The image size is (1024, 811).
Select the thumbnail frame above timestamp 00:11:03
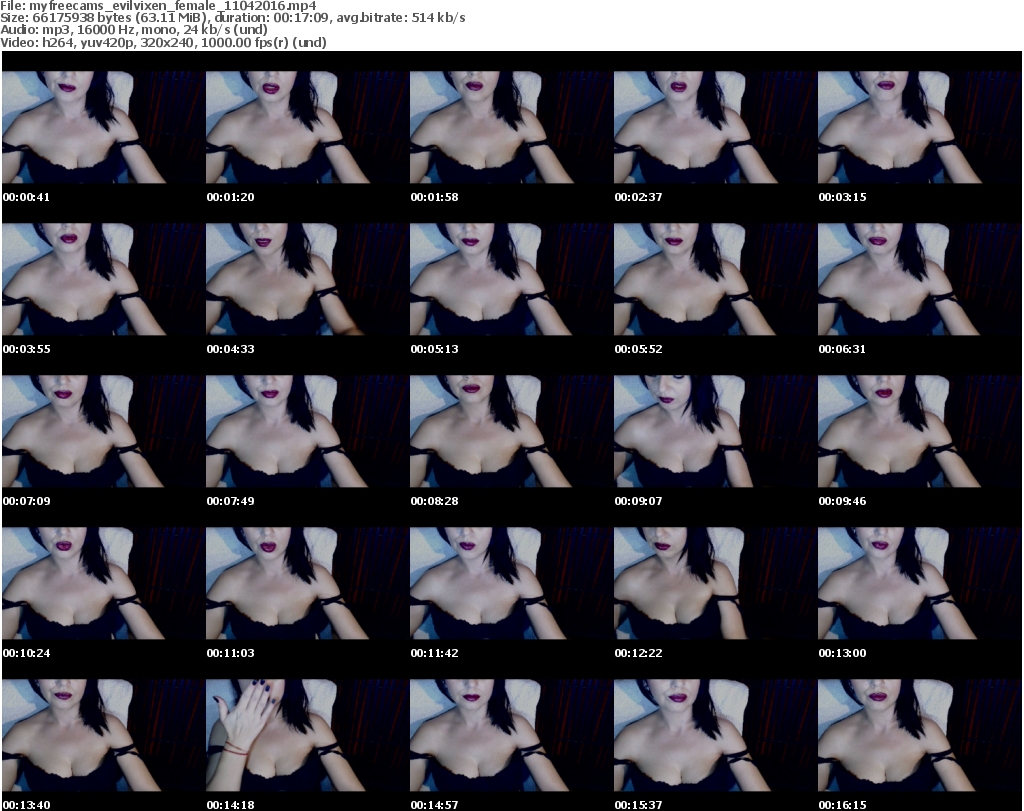point(308,584)
